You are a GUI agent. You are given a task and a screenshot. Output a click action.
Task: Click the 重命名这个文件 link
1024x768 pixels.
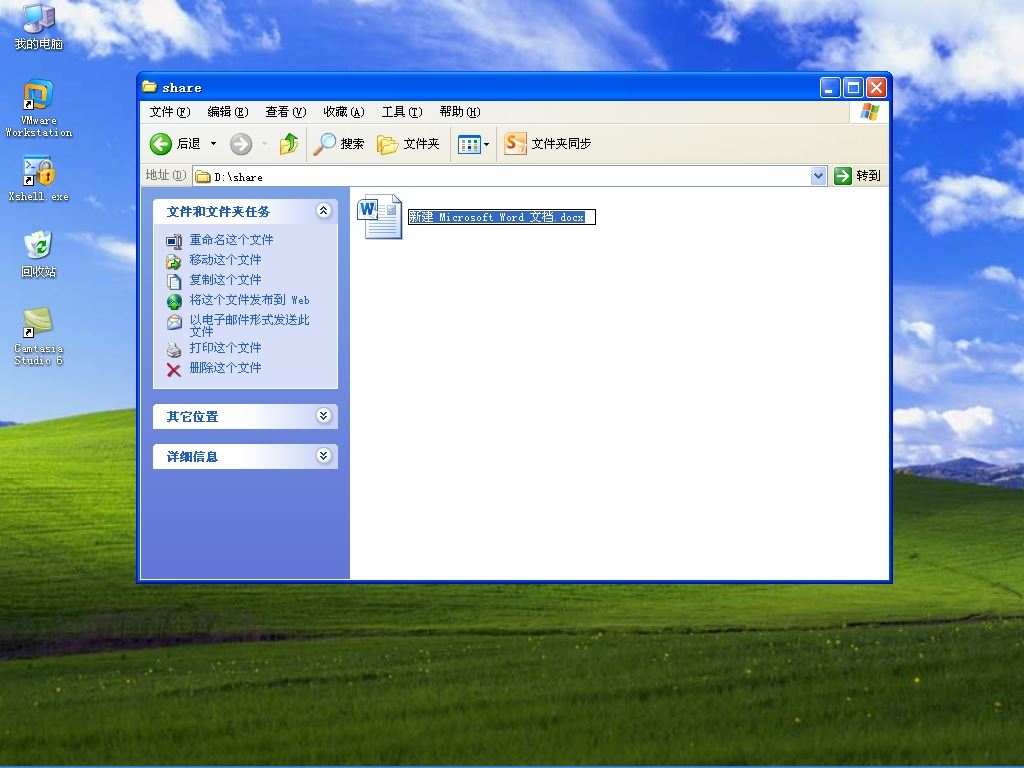[231, 240]
